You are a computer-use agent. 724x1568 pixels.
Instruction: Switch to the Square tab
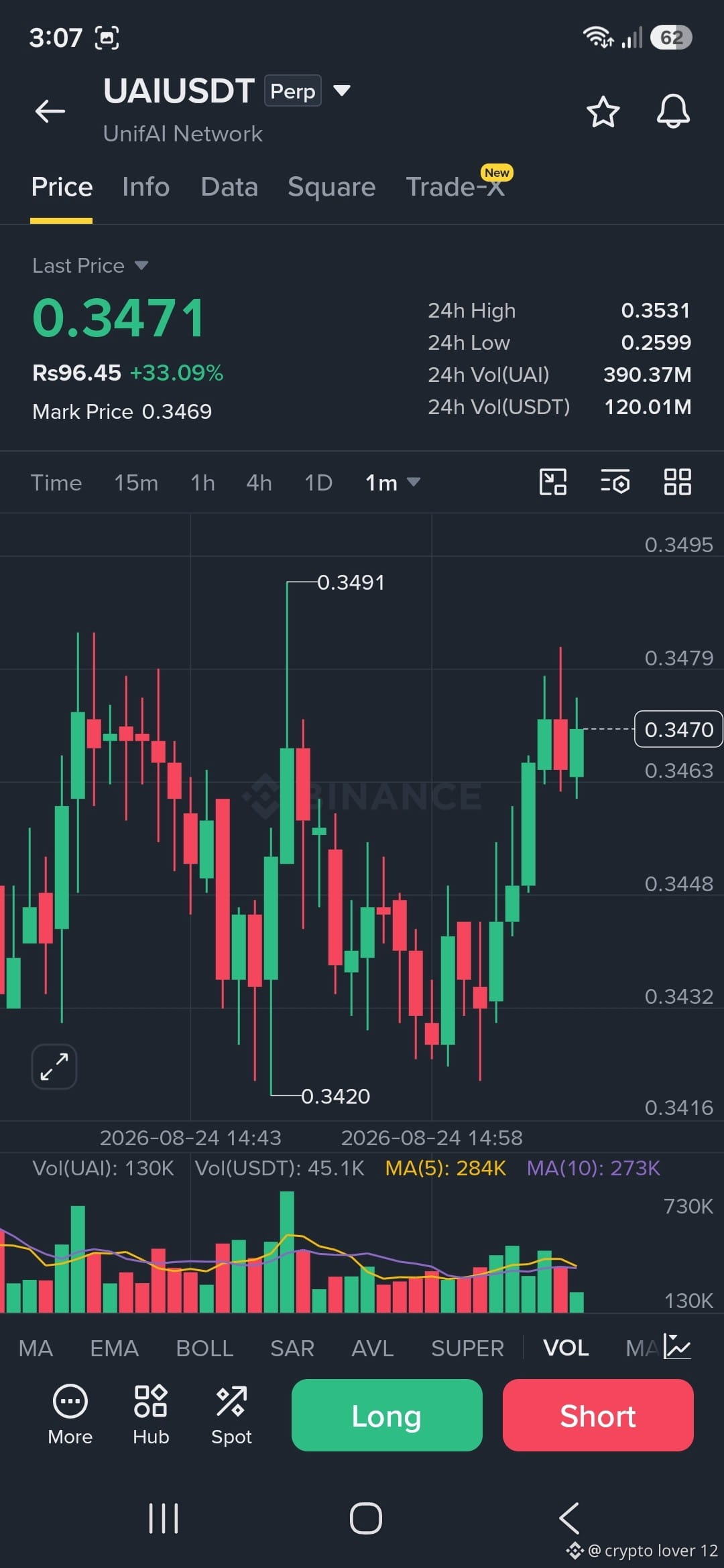coord(332,187)
